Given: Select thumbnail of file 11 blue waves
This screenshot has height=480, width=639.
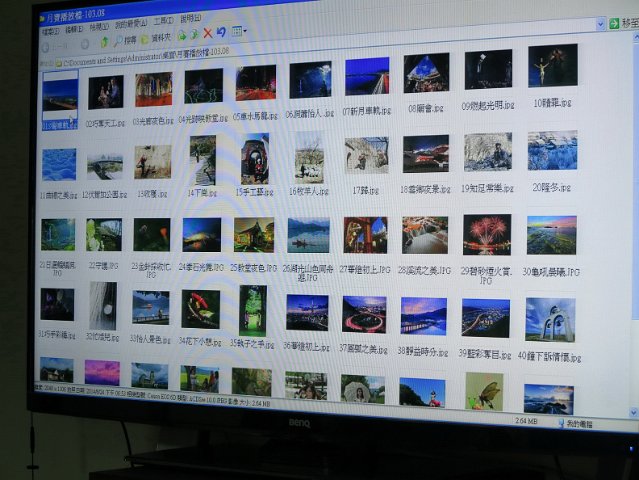Looking at the screenshot, I should (x=59, y=165).
